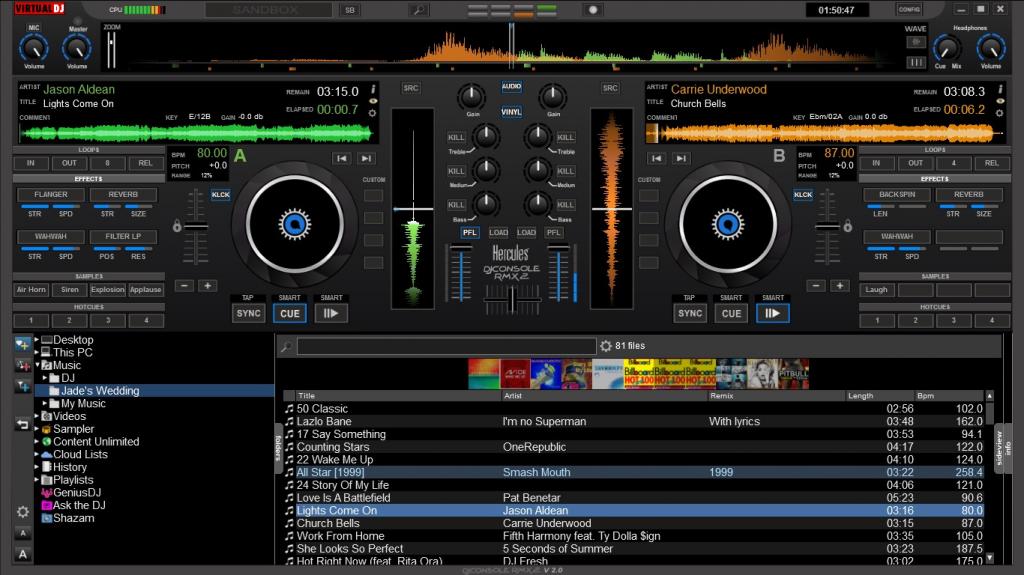Screen dimensions: 1024x575
Task: Open the sideview info side tab
Action: point(1002,448)
